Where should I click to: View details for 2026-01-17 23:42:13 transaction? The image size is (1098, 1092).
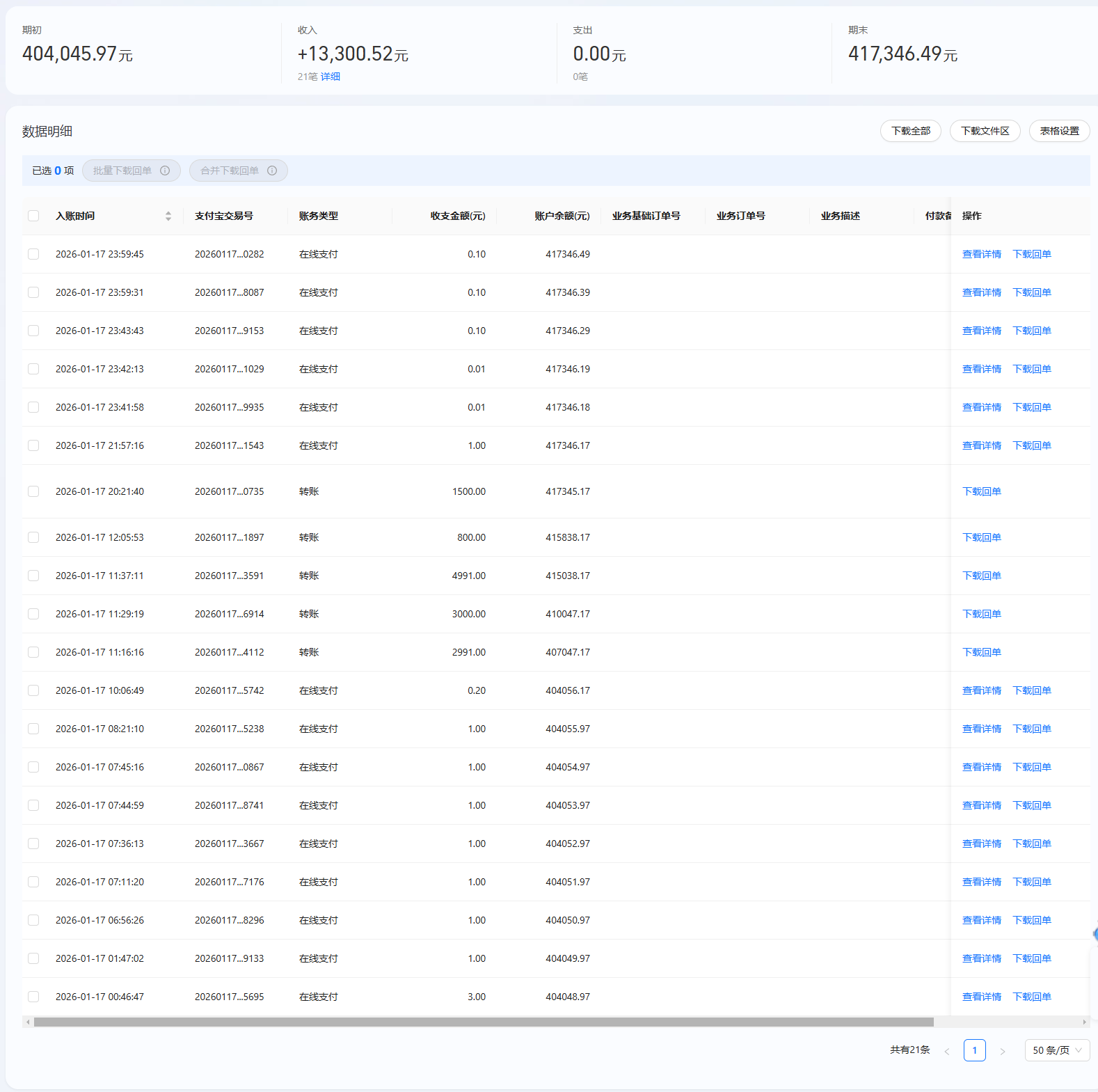click(981, 369)
